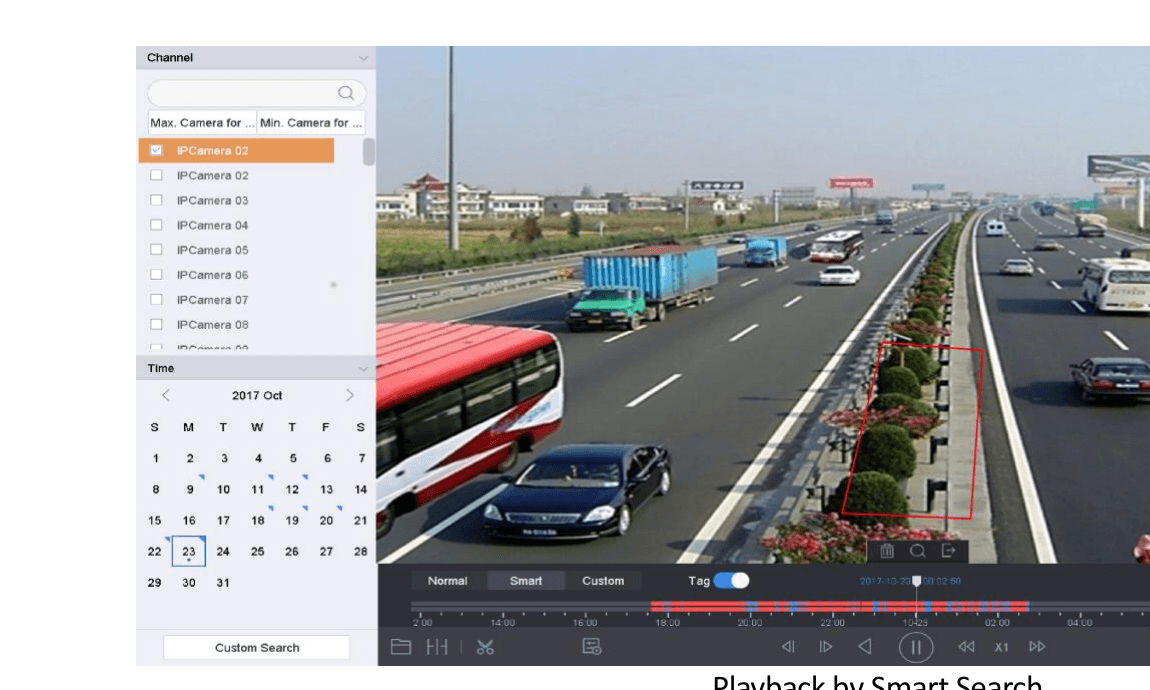Click the timeline playhead marker
The height and width of the screenshot is (690, 1150).
(x=916, y=581)
